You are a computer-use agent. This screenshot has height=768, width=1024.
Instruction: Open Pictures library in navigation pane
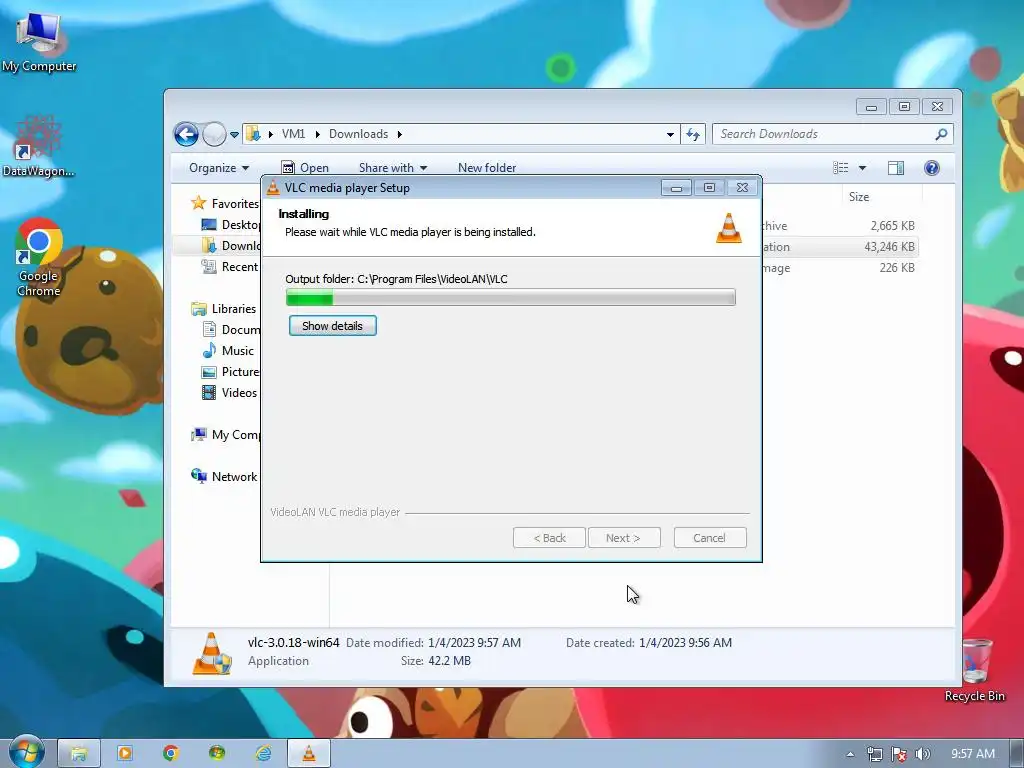point(231,372)
